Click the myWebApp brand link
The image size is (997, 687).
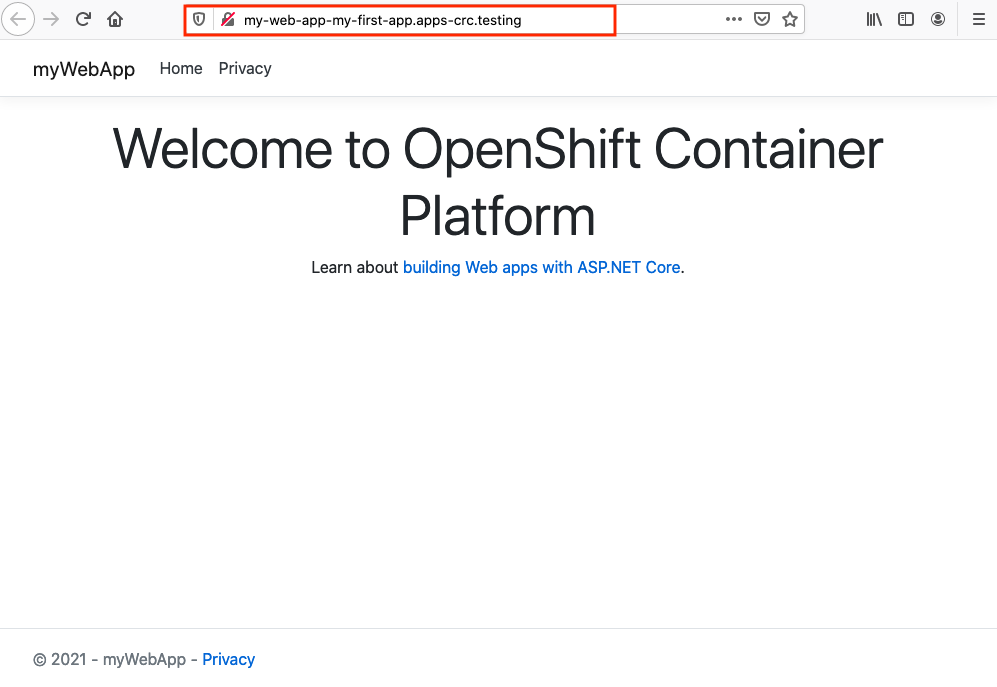tap(84, 69)
